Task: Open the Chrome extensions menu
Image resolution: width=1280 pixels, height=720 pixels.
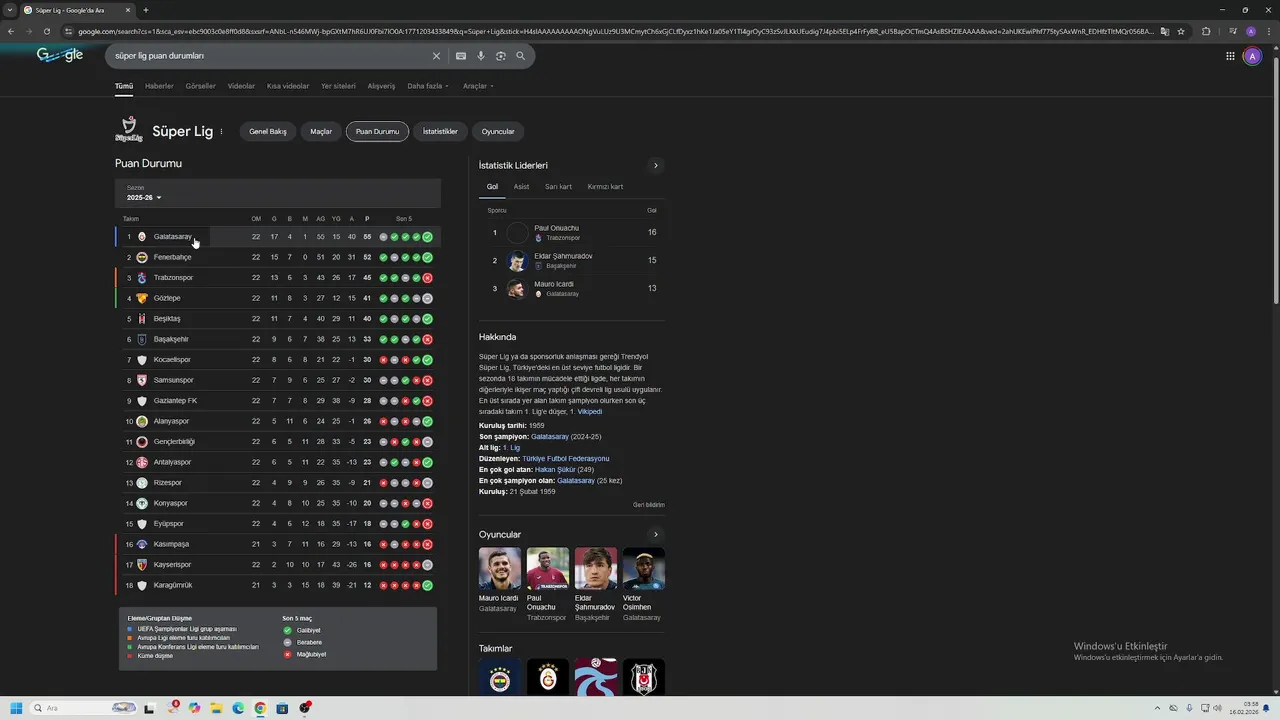Action: click(1206, 31)
